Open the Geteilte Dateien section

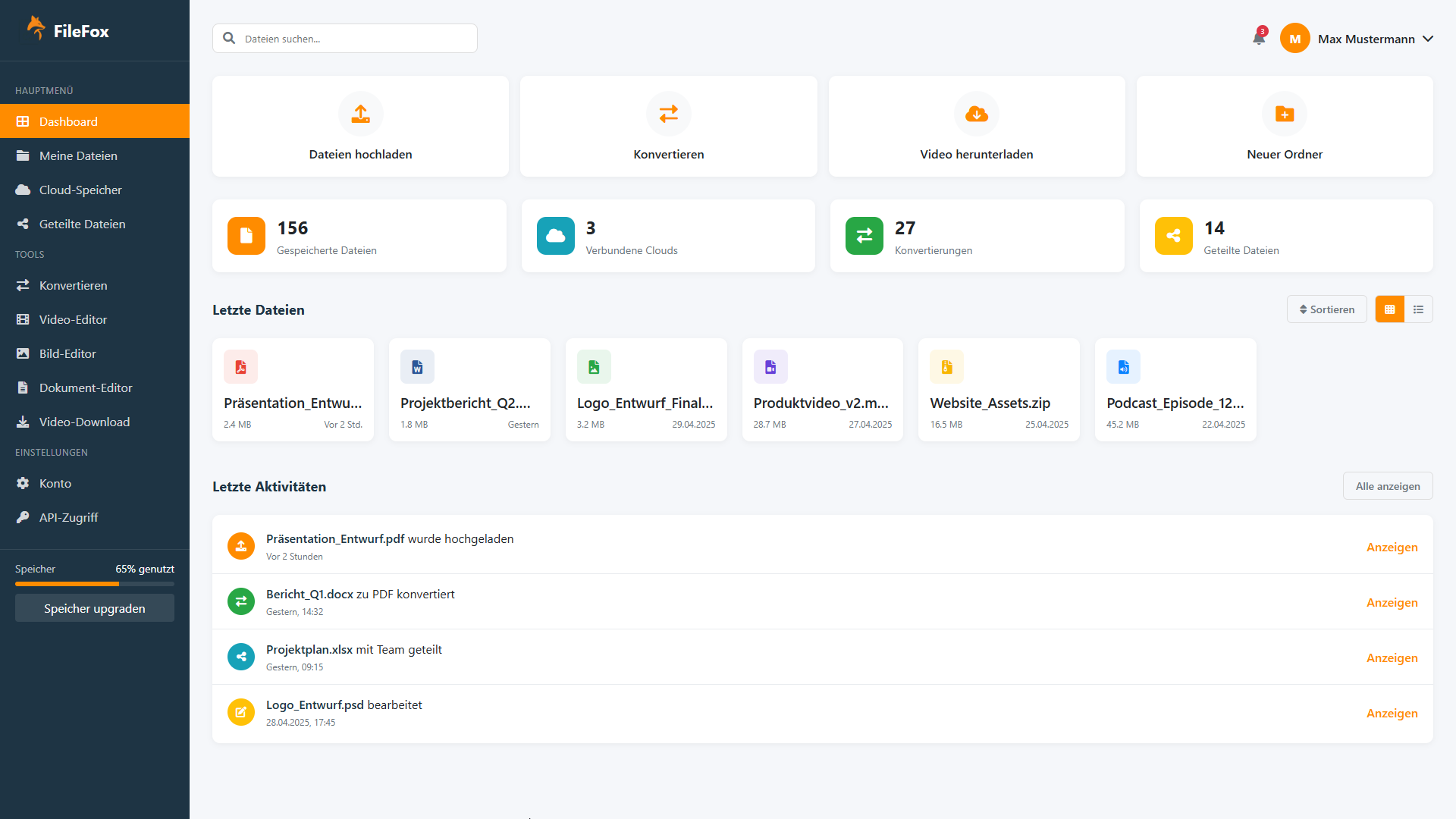click(82, 224)
